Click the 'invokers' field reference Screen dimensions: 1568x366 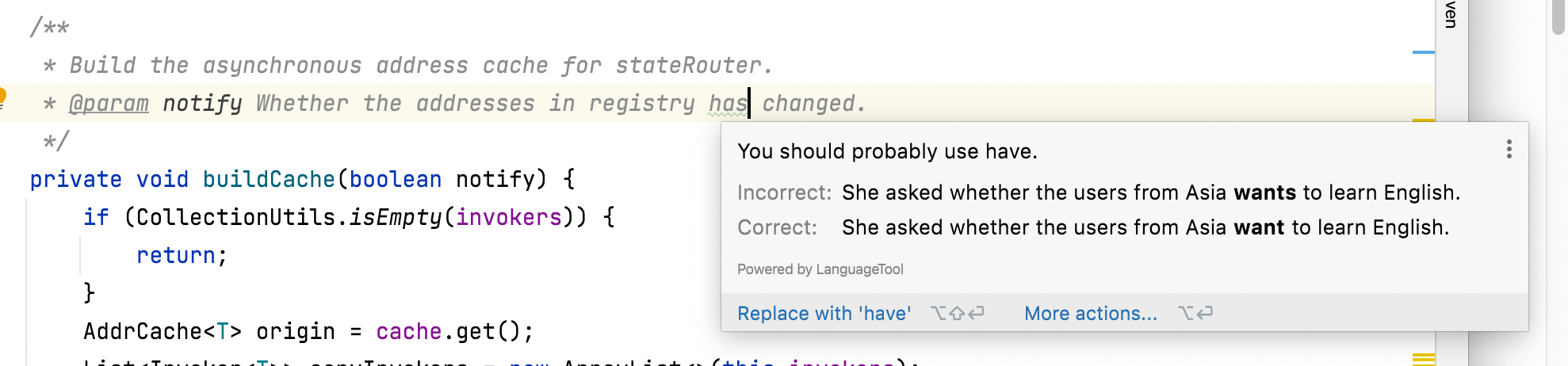[x=508, y=217]
